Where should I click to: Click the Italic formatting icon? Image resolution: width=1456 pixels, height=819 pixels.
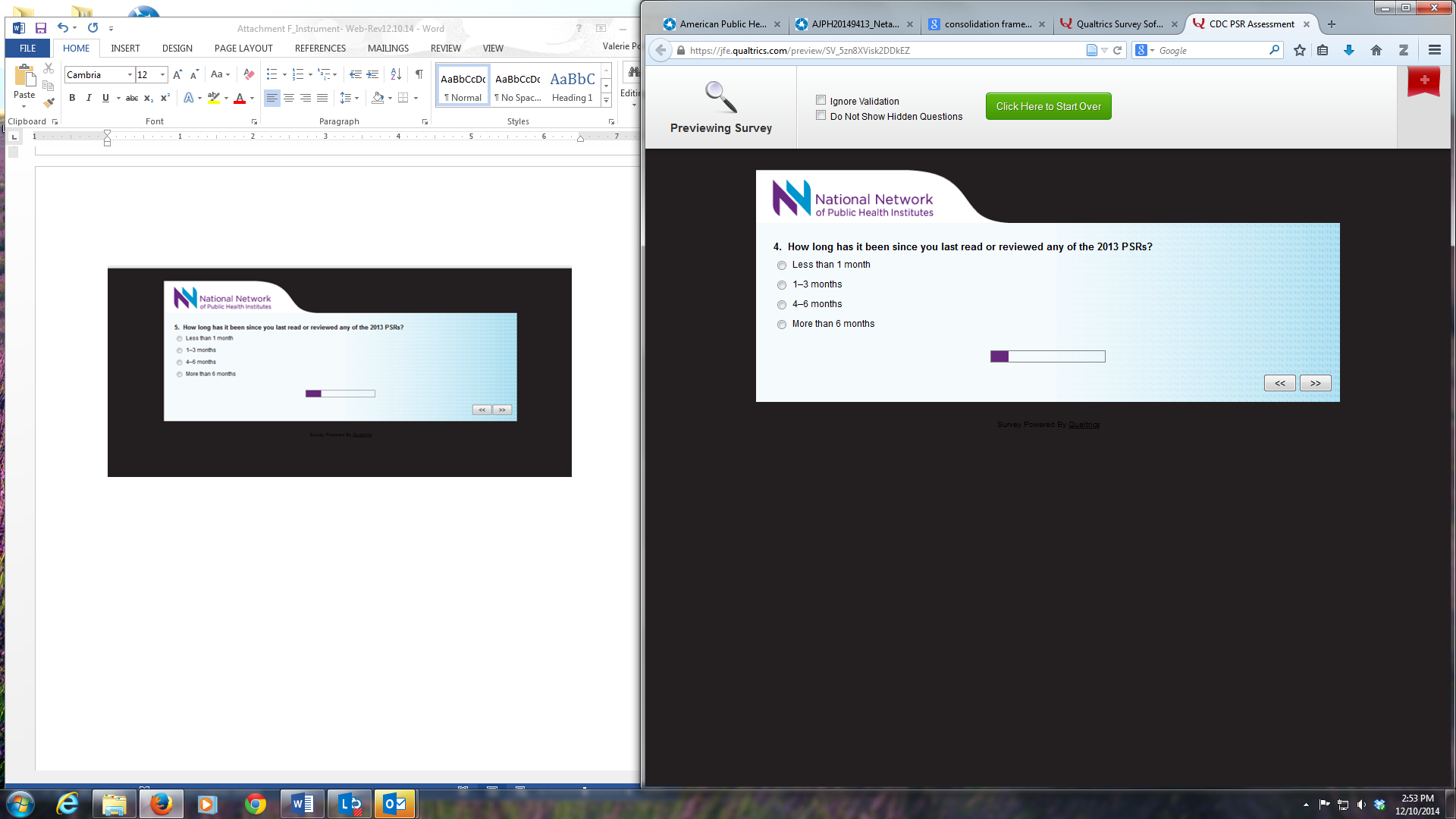tap(89, 98)
